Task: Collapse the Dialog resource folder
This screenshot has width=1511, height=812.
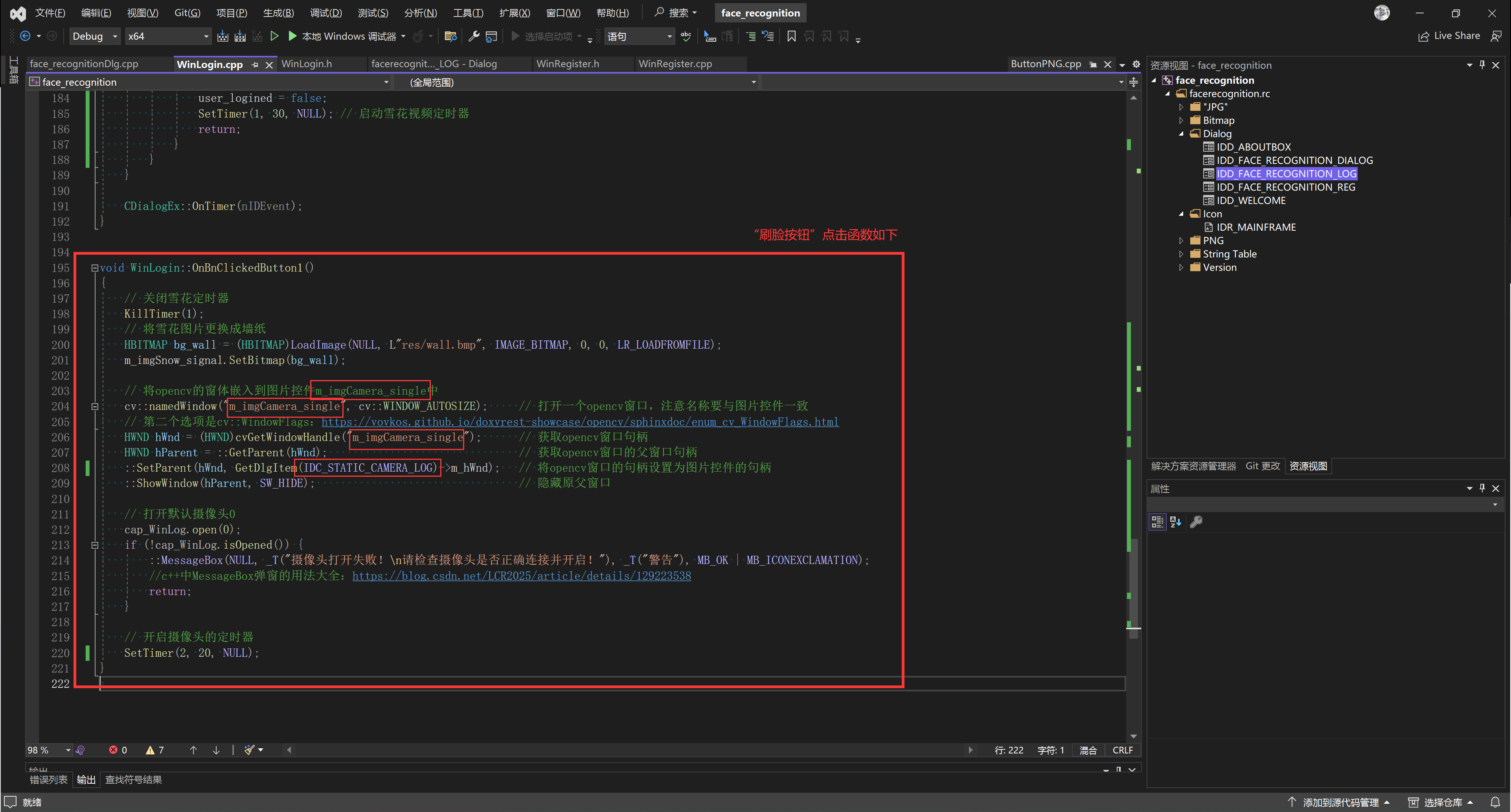Action: tap(1181, 134)
